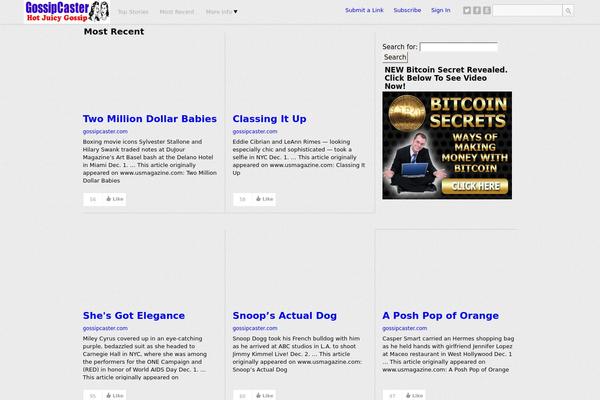Open Snoop's Actual Dog headline

coord(285,315)
